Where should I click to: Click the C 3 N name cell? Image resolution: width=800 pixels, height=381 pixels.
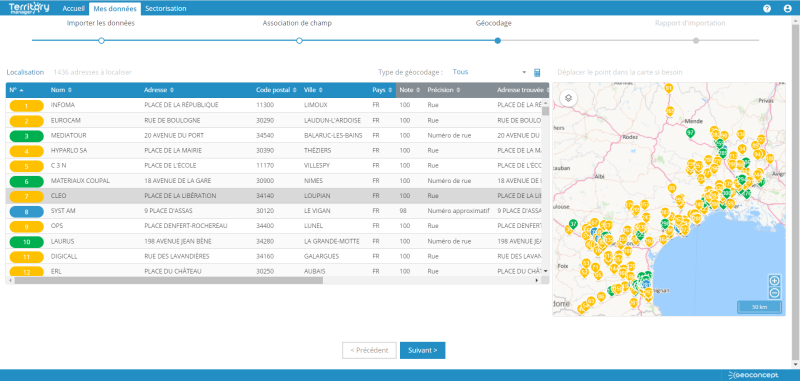pos(59,166)
